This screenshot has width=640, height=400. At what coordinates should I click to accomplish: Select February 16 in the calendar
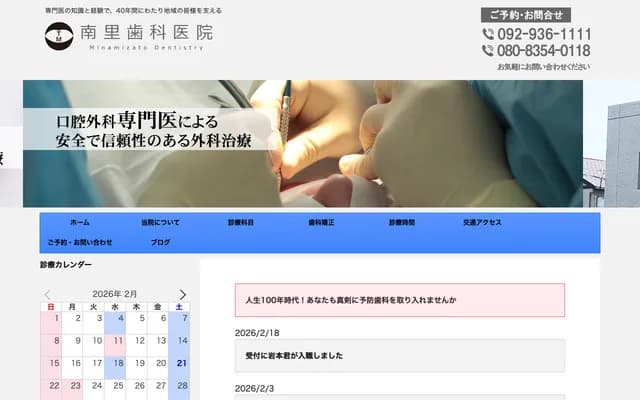coord(72,368)
